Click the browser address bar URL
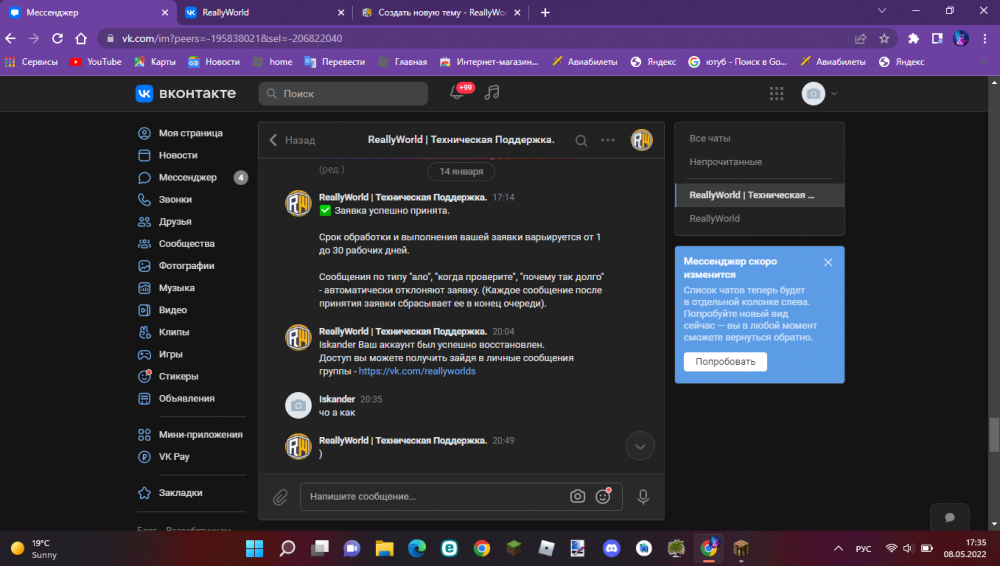The height and width of the screenshot is (566, 1000). (x=232, y=38)
